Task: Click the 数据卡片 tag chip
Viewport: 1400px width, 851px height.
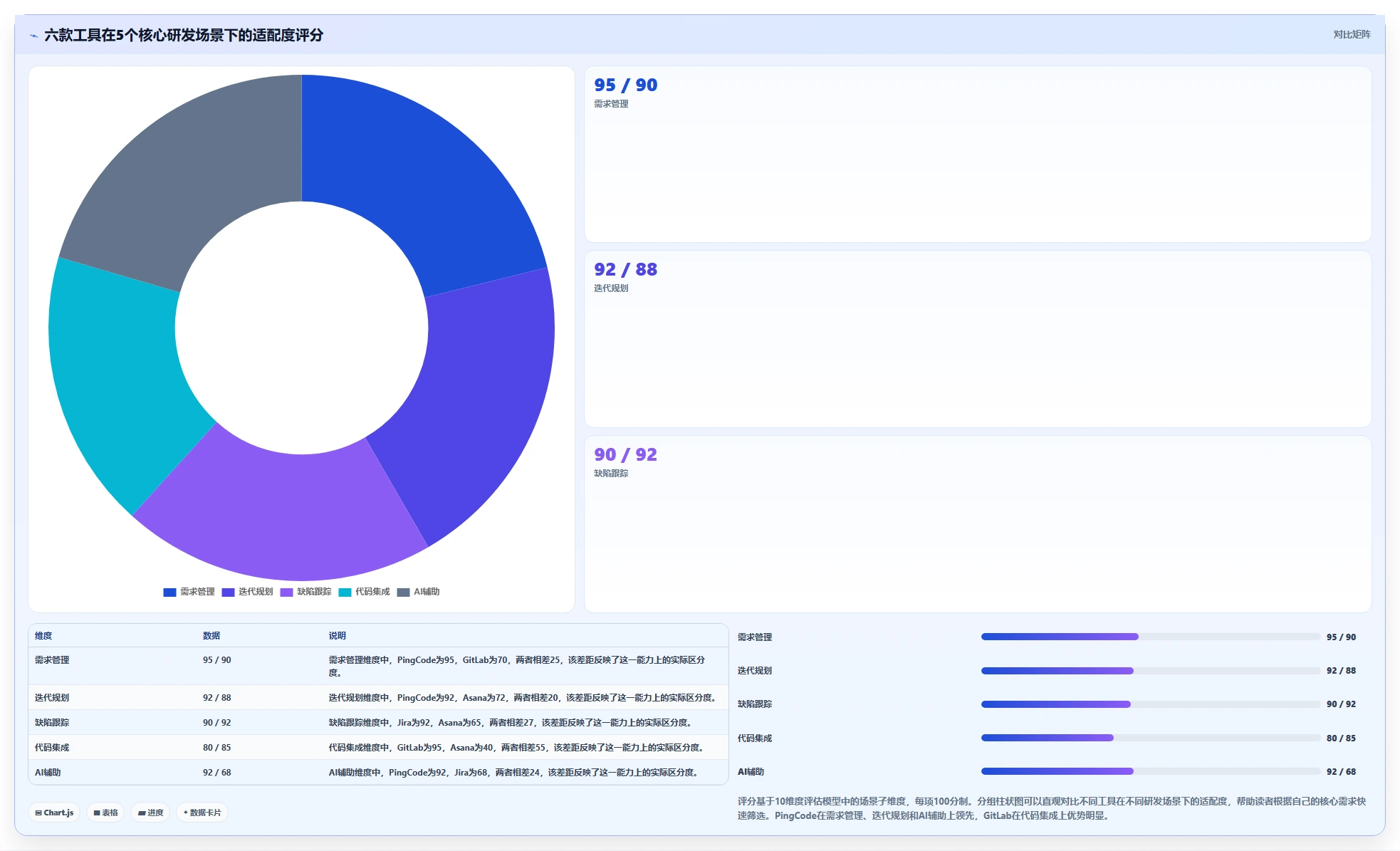Action: pos(202,813)
